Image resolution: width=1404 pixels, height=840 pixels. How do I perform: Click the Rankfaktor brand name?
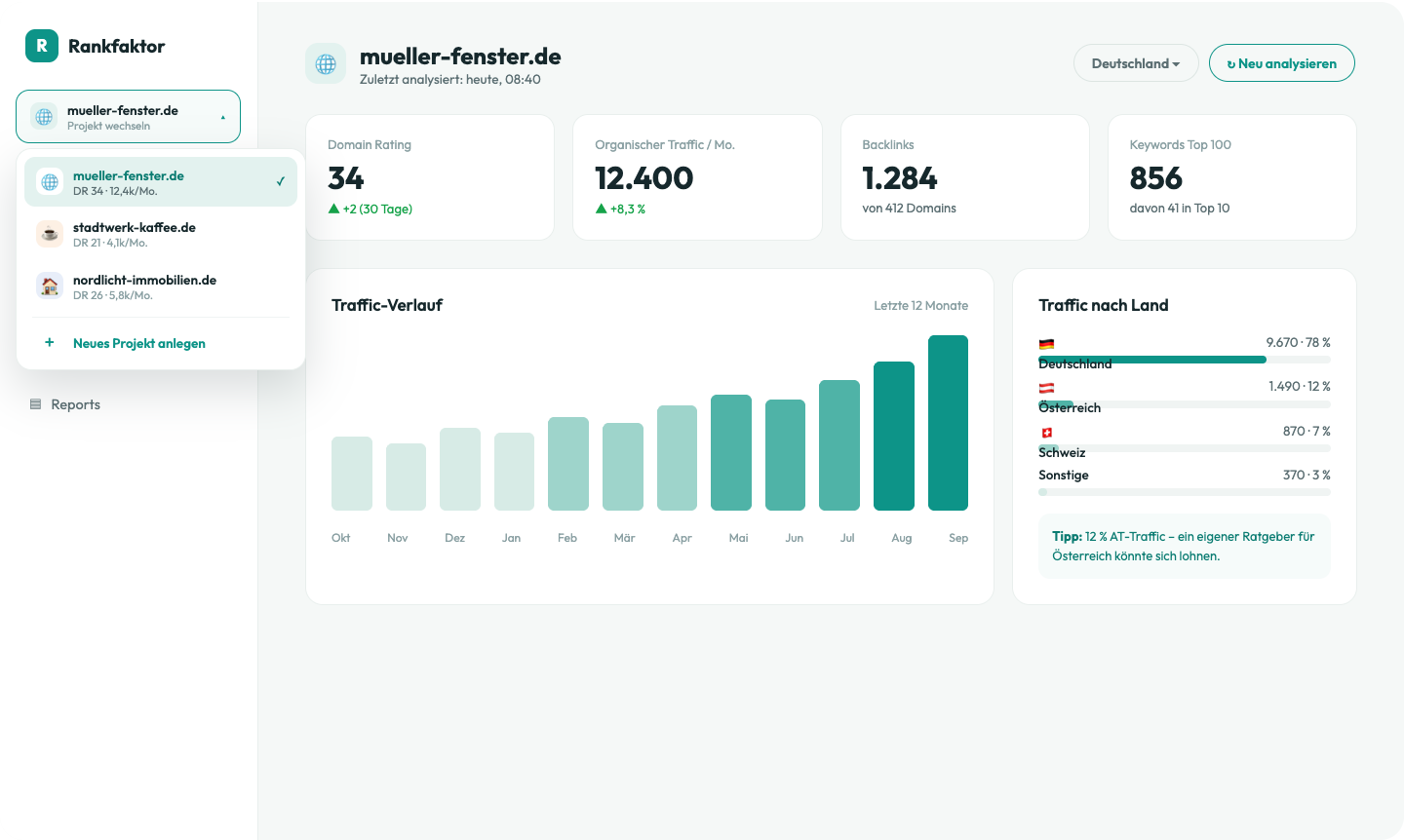(117, 46)
